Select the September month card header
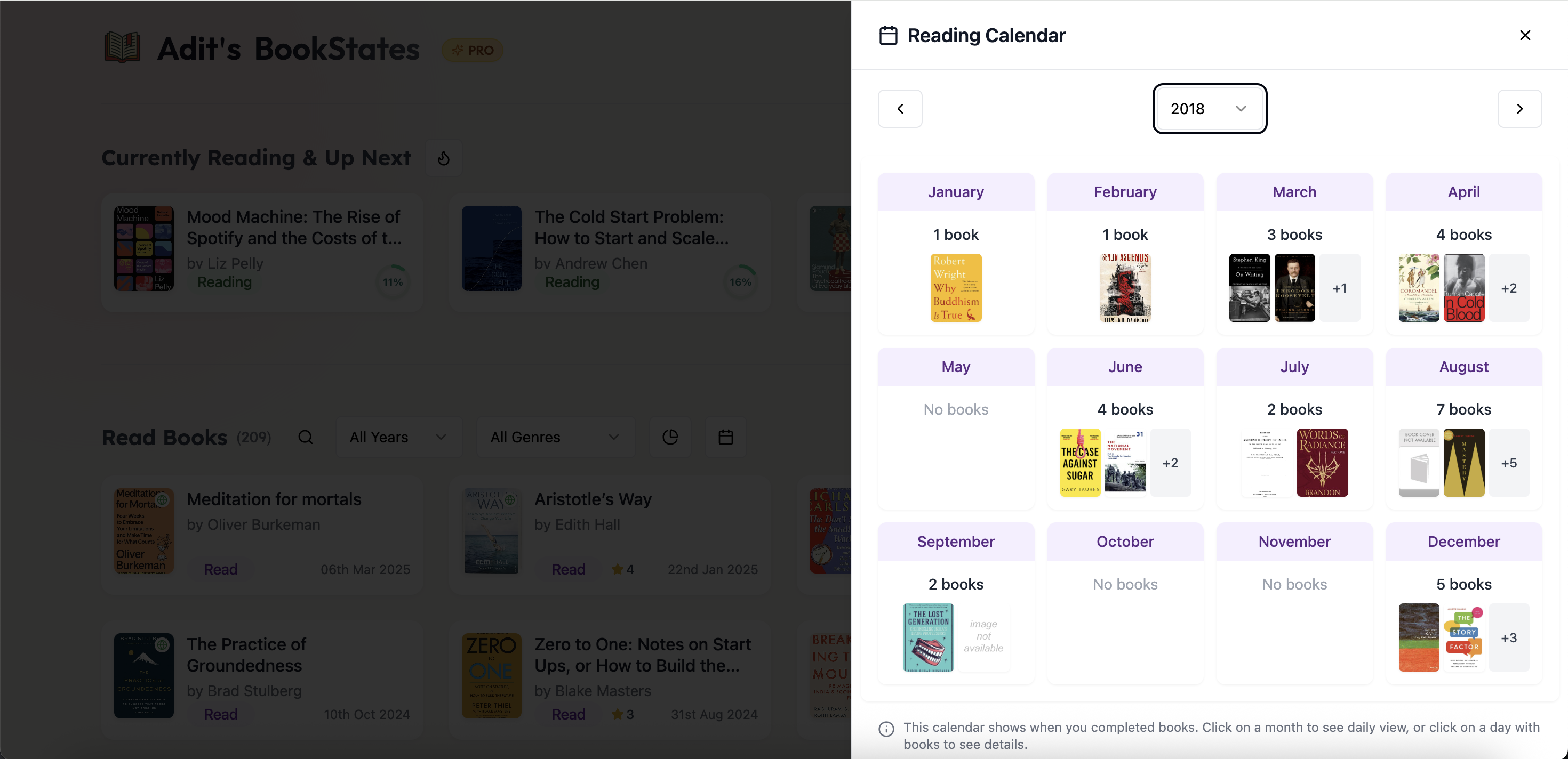Viewport: 1568px width, 759px height. point(956,542)
